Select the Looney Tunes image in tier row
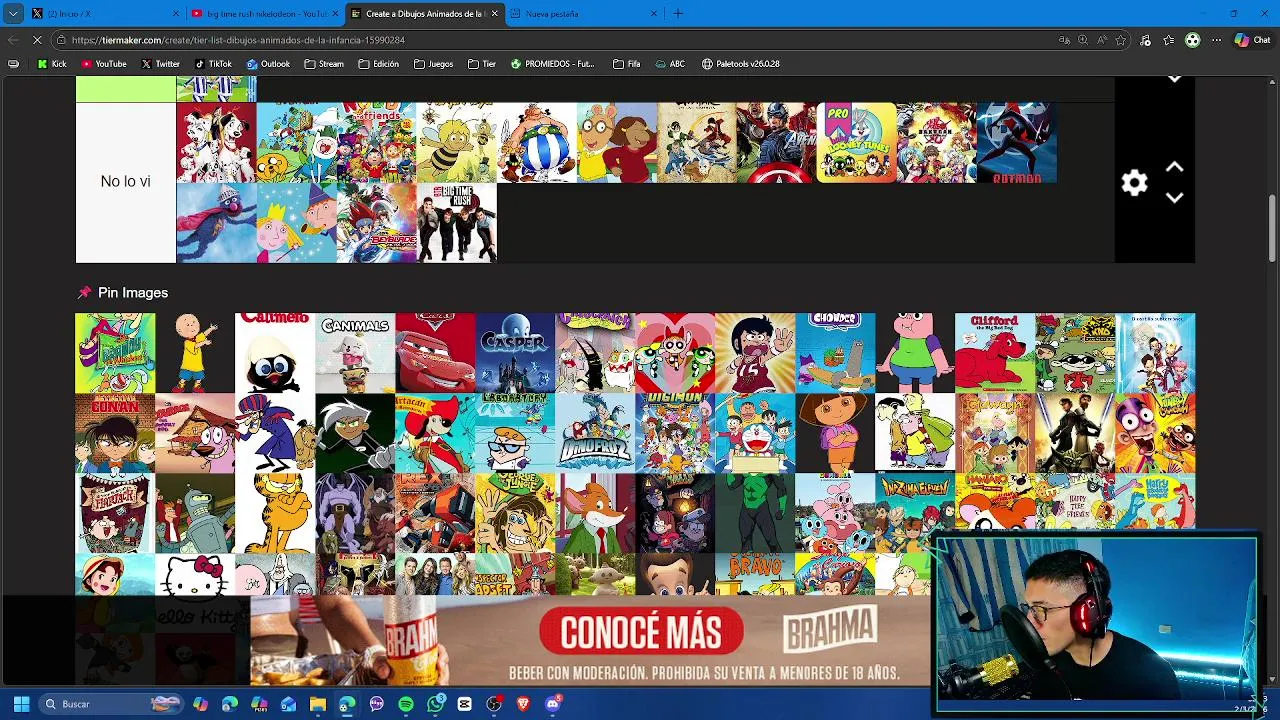Viewport: 1280px width, 720px height. tap(856, 142)
